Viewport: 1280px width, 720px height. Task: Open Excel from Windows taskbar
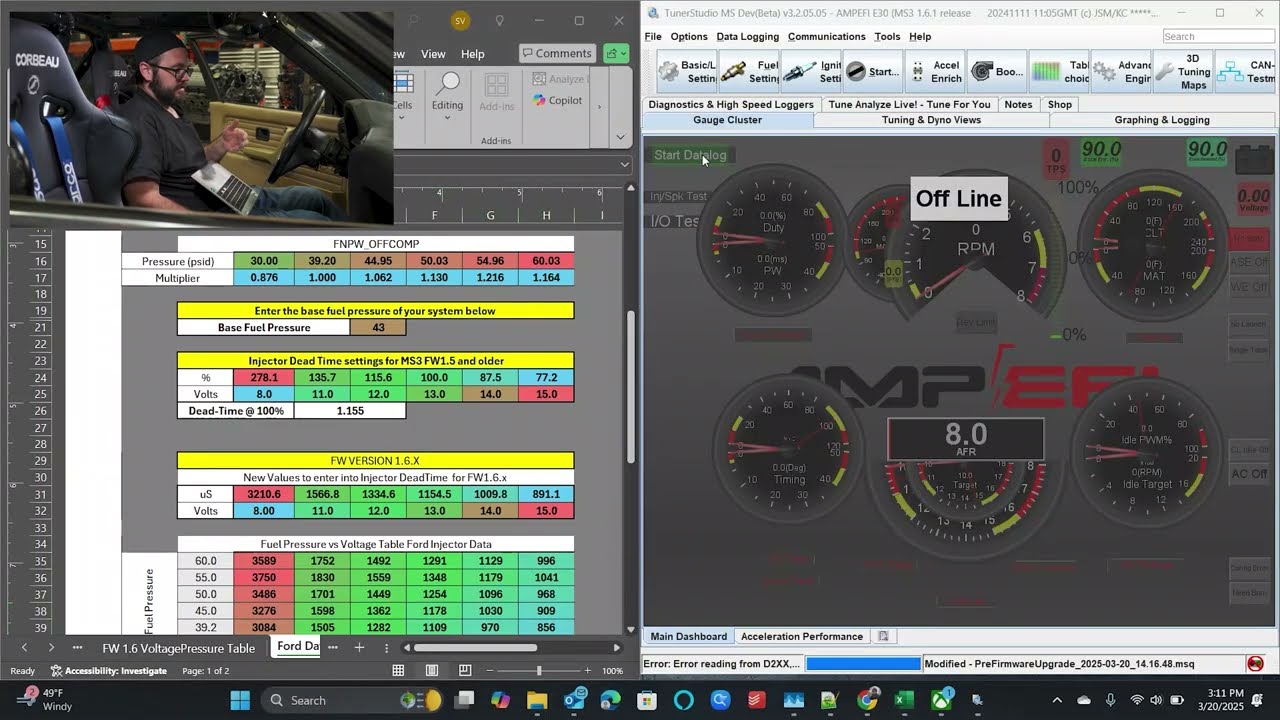coord(903,700)
